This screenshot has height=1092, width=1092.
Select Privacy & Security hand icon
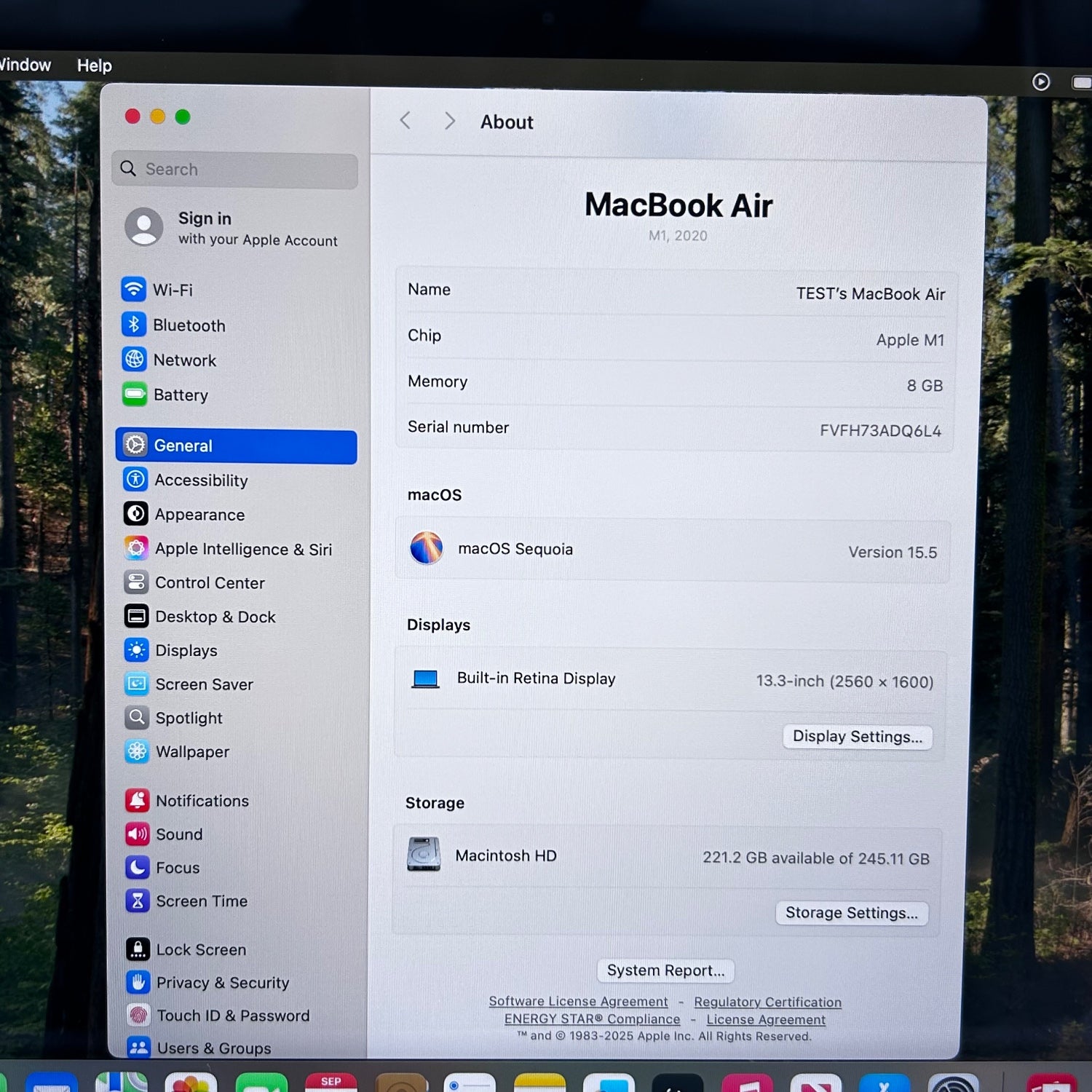coord(138,982)
